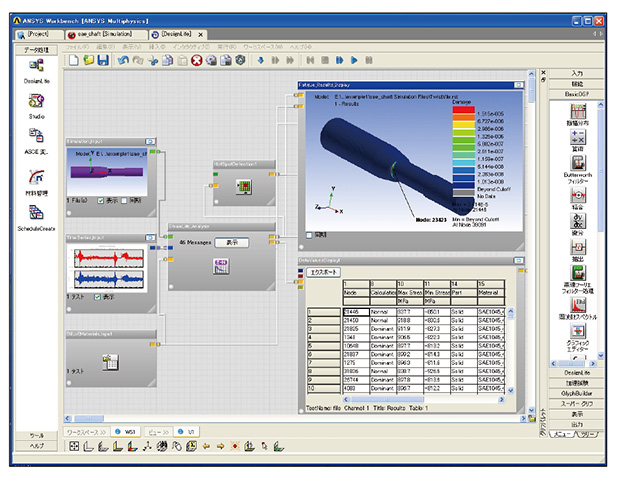Select the frequency spectrum glyph
The image size is (620, 482).
(x=578, y=305)
